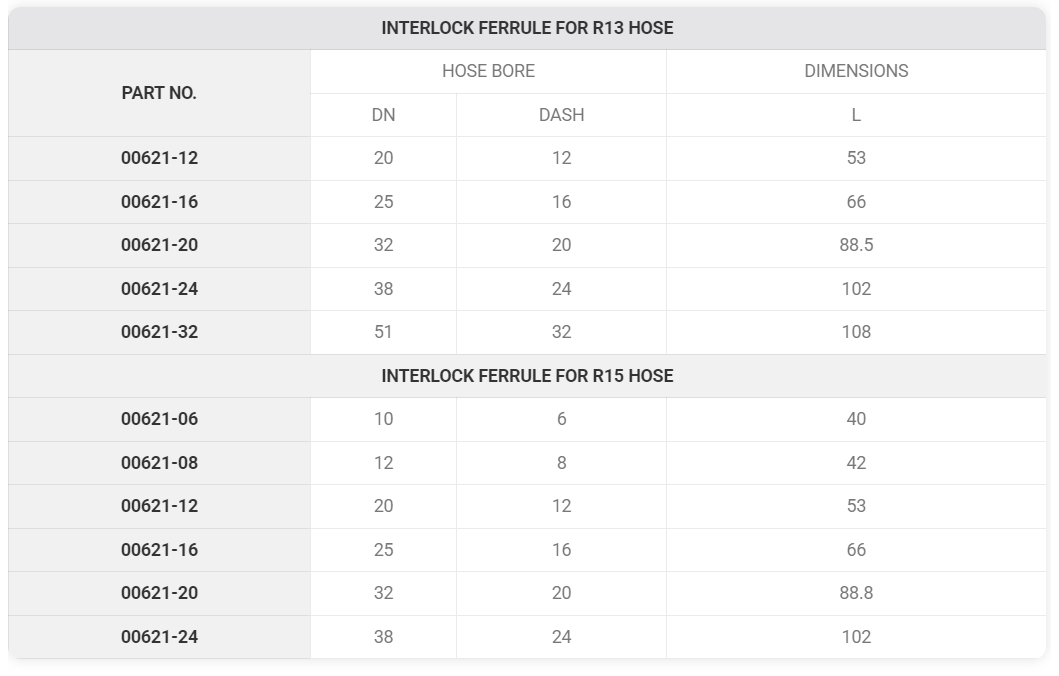This screenshot has width=1059, height=676.
Task: Click the length value 42
Action: click(x=856, y=463)
